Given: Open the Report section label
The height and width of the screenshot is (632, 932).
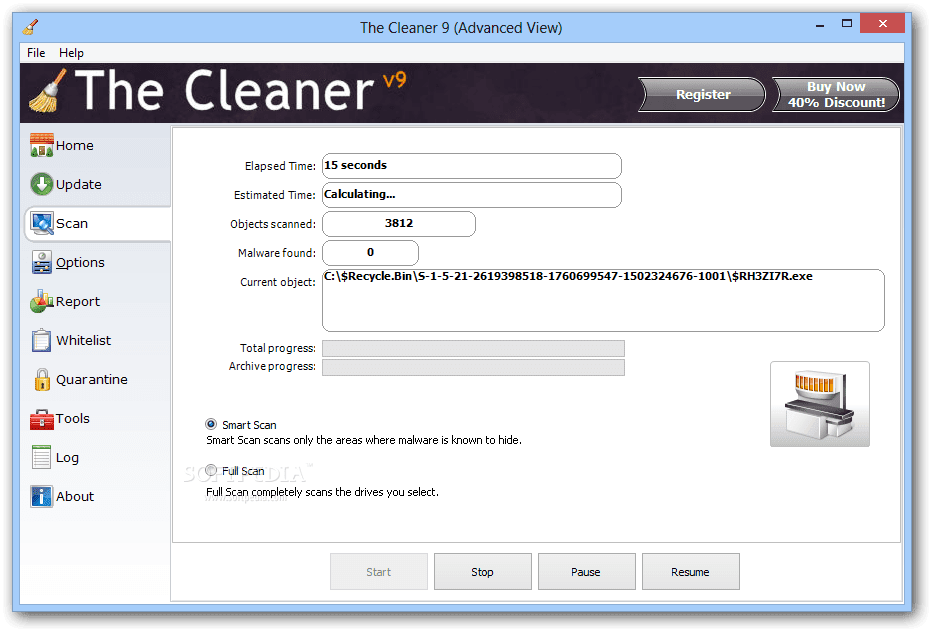Looking at the screenshot, I should 78,302.
